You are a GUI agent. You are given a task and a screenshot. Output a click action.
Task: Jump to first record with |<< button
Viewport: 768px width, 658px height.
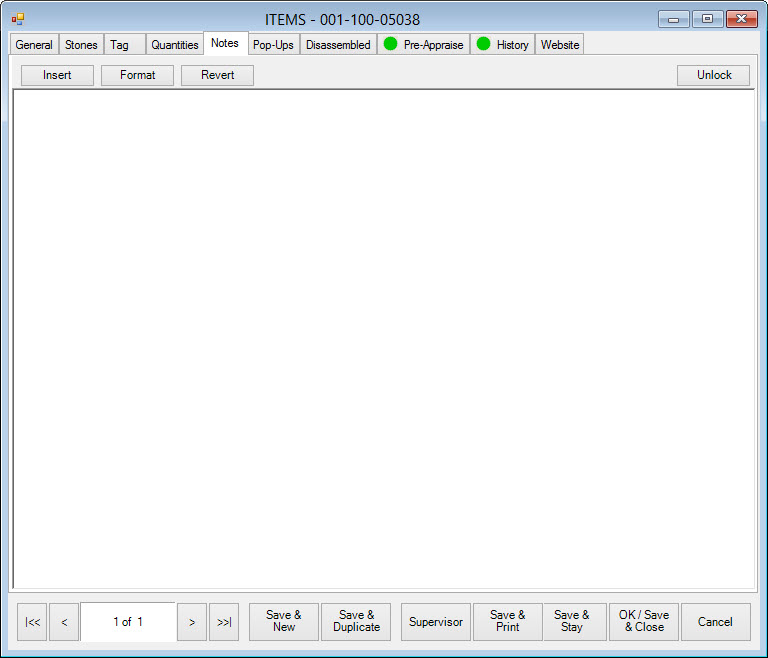point(32,622)
